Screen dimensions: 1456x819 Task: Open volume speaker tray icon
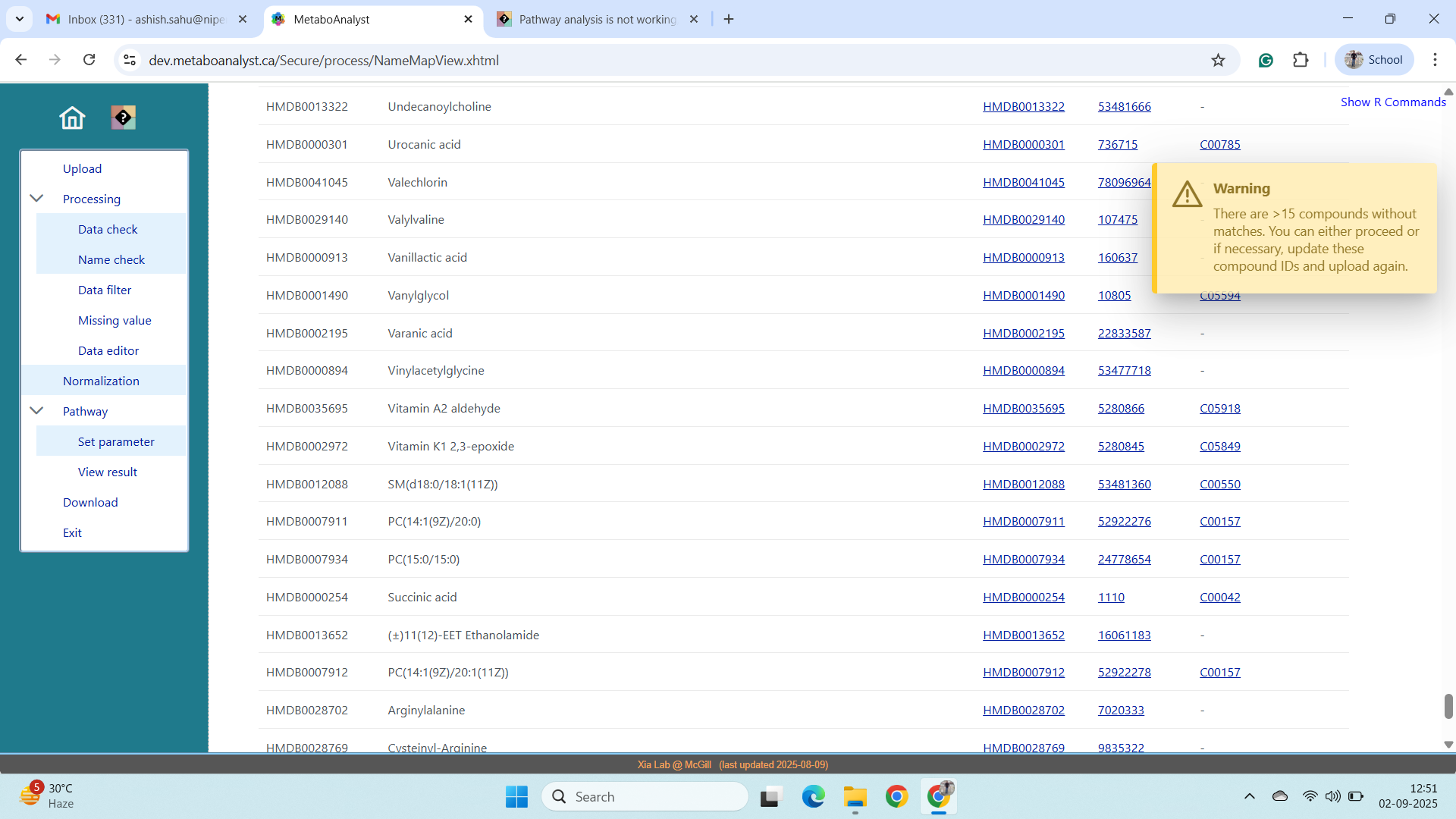click(1332, 796)
